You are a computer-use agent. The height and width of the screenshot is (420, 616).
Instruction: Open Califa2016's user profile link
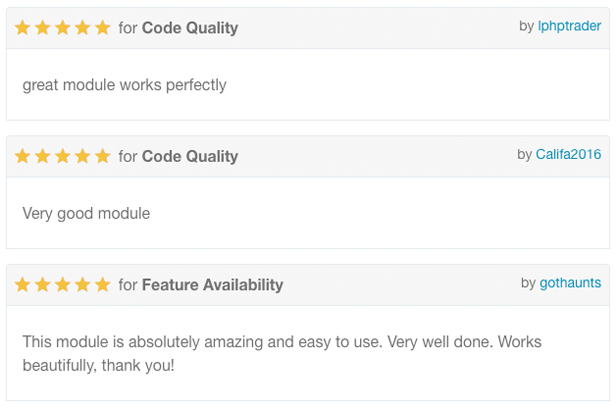[x=568, y=154]
